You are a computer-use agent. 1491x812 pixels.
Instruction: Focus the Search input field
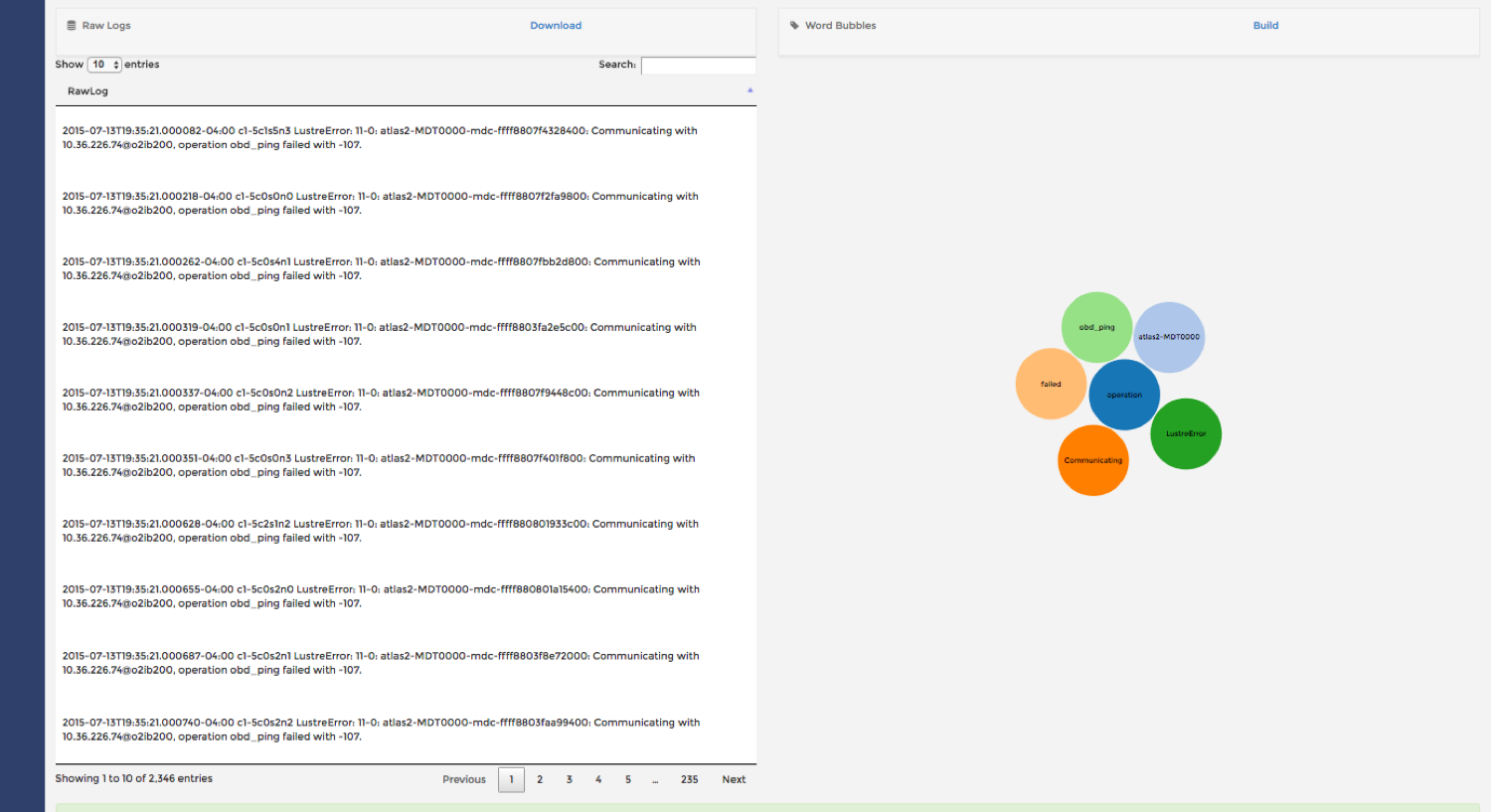(x=698, y=66)
